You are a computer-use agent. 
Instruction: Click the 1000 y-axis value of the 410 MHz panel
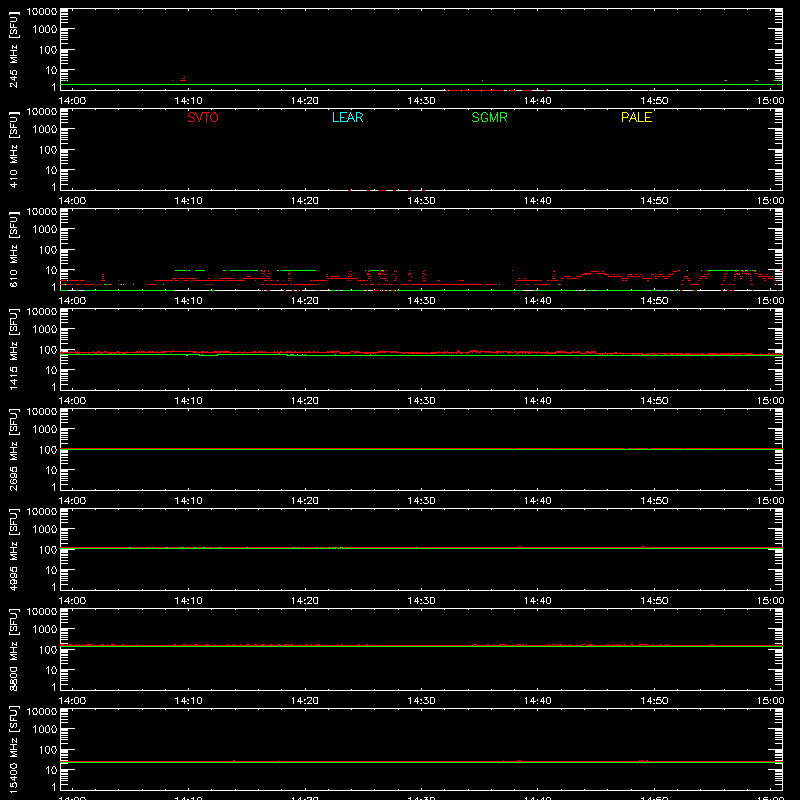(x=45, y=130)
